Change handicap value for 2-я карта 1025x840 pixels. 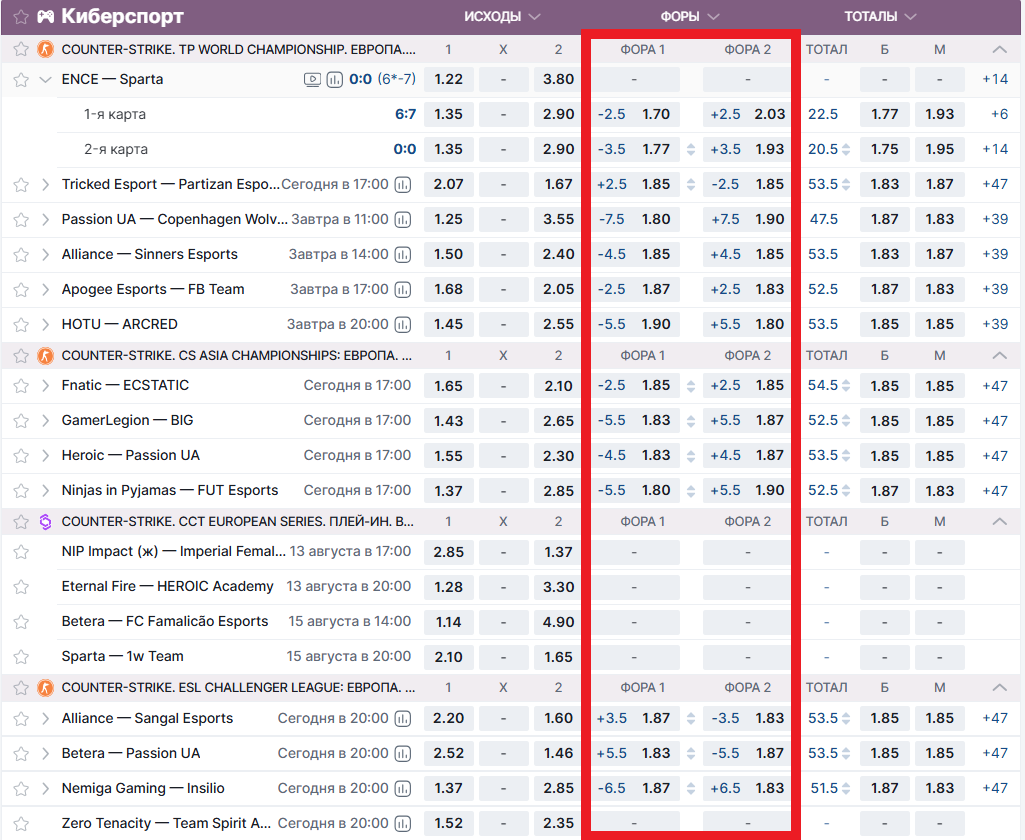tap(691, 150)
